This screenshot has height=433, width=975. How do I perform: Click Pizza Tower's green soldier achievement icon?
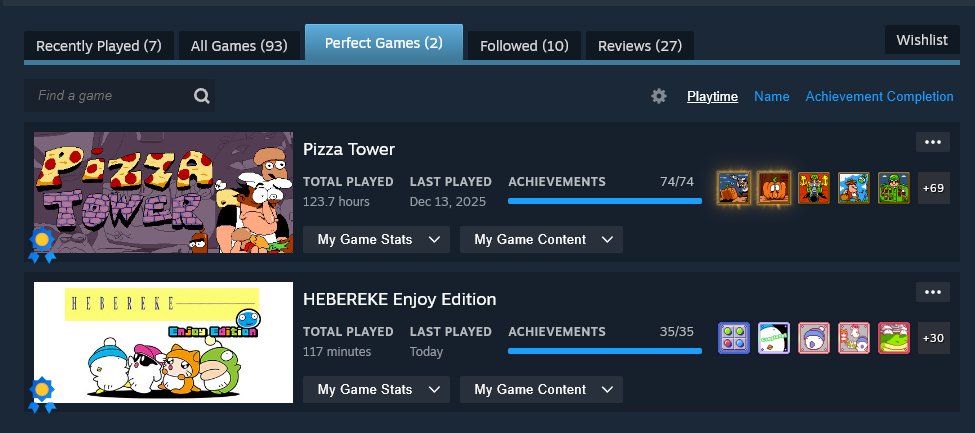(x=893, y=188)
